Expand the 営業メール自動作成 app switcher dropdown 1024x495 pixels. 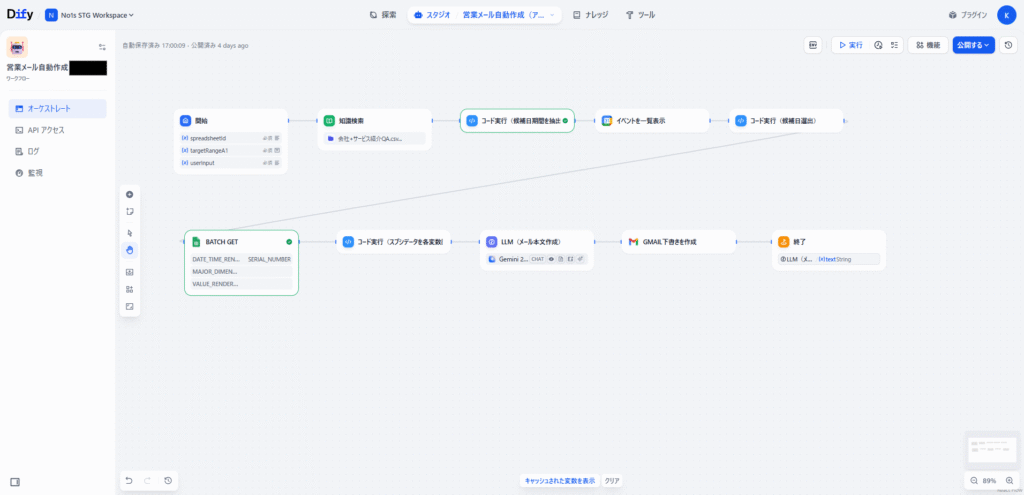tap(553, 15)
